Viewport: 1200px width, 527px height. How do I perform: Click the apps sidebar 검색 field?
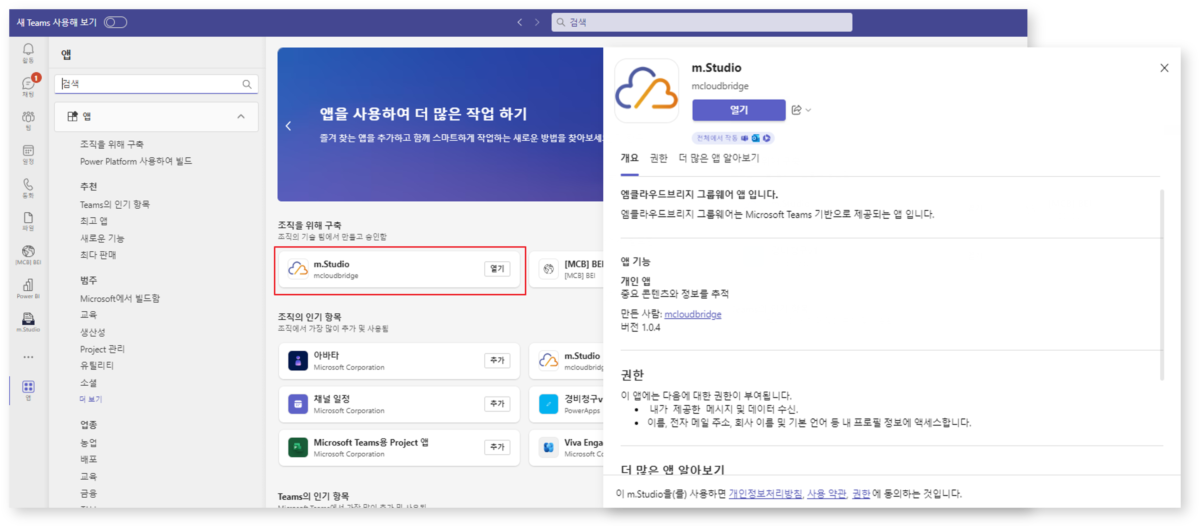tap(157, 84)
